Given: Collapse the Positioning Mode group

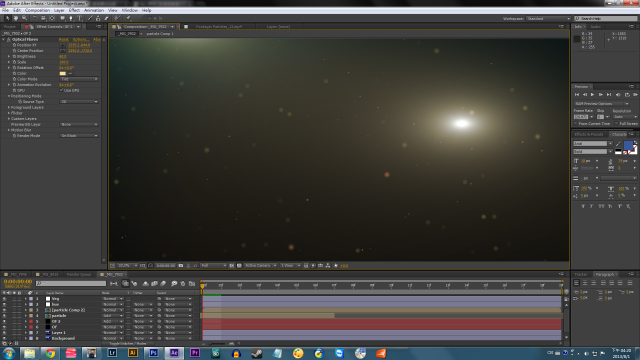Looking at the screenshot, I should (x=9, y=96).
